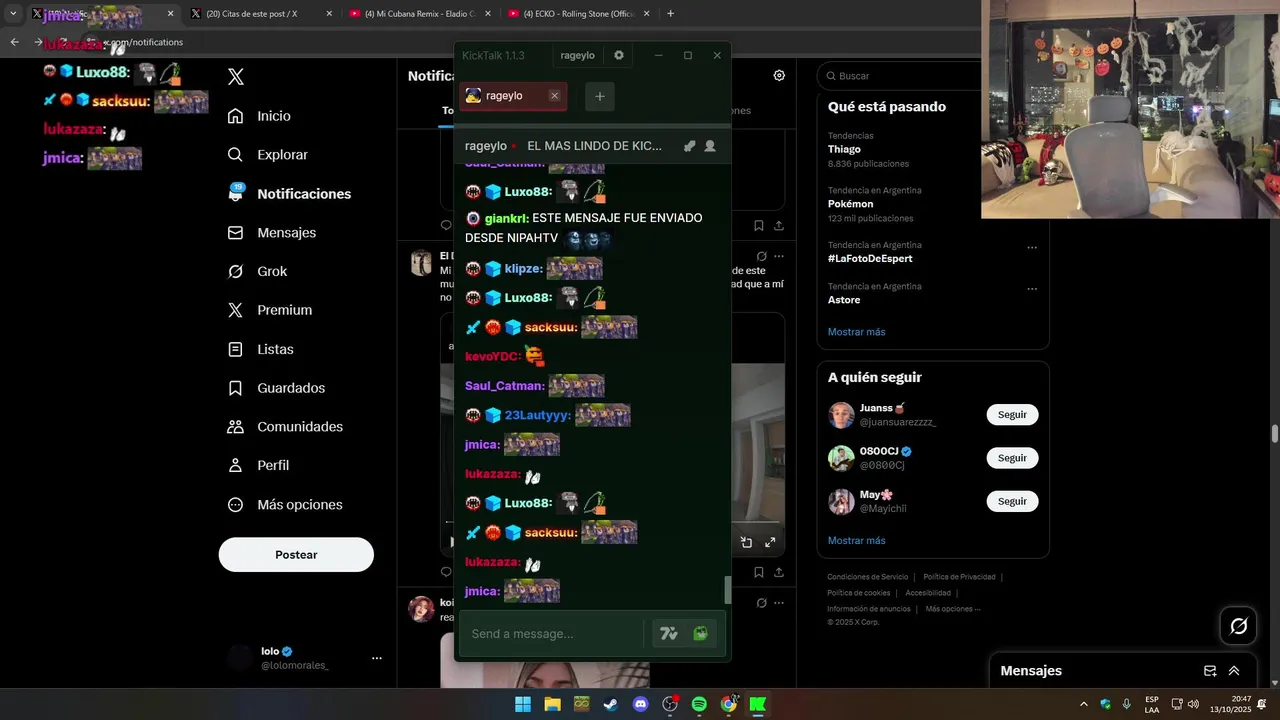The height and width of the screenshot is (720, 1280).
Task: Follow 0800CJ with Seguir button
Action: [1012, 458]
